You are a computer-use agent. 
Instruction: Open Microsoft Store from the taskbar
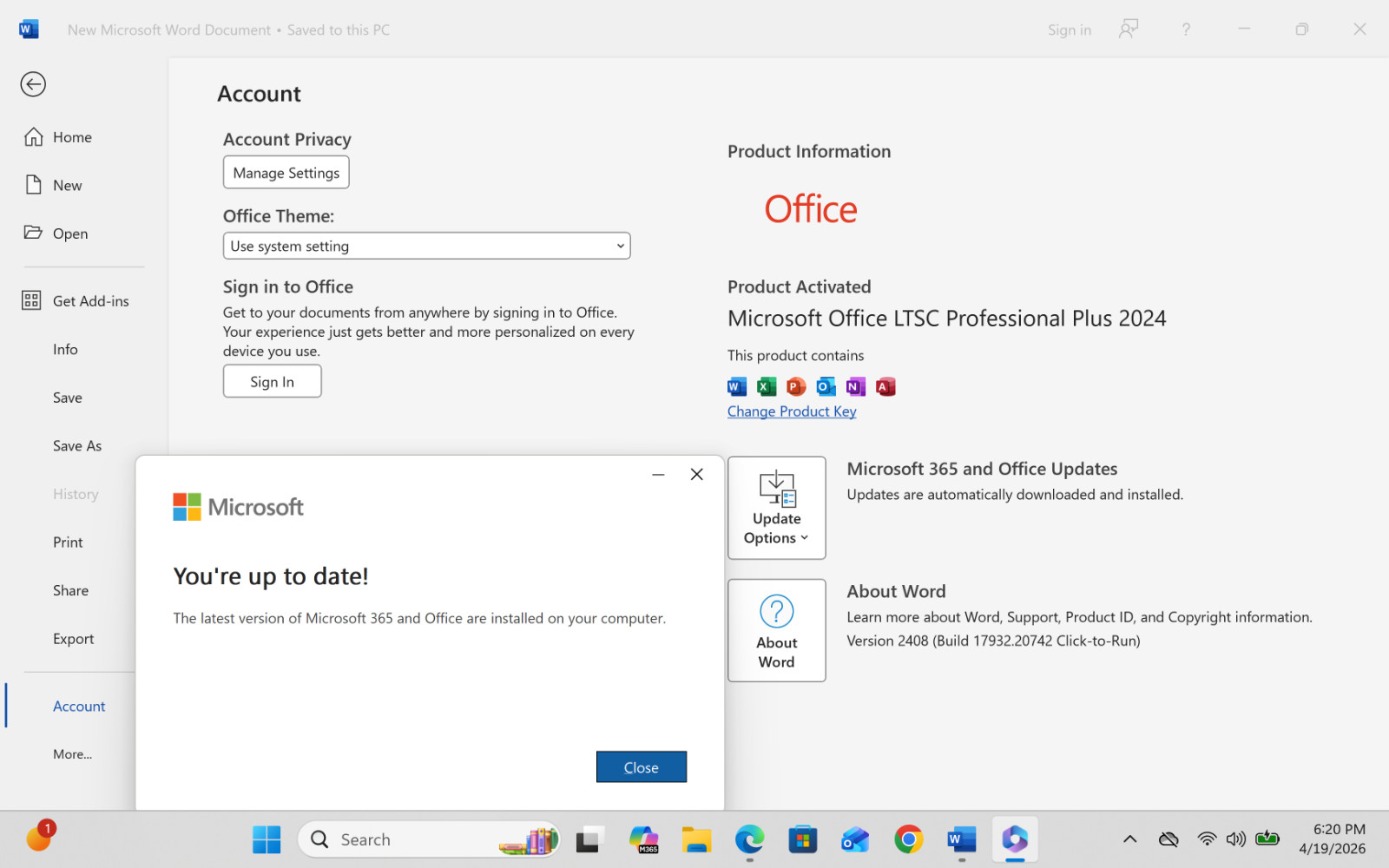[x=802, y=839]
